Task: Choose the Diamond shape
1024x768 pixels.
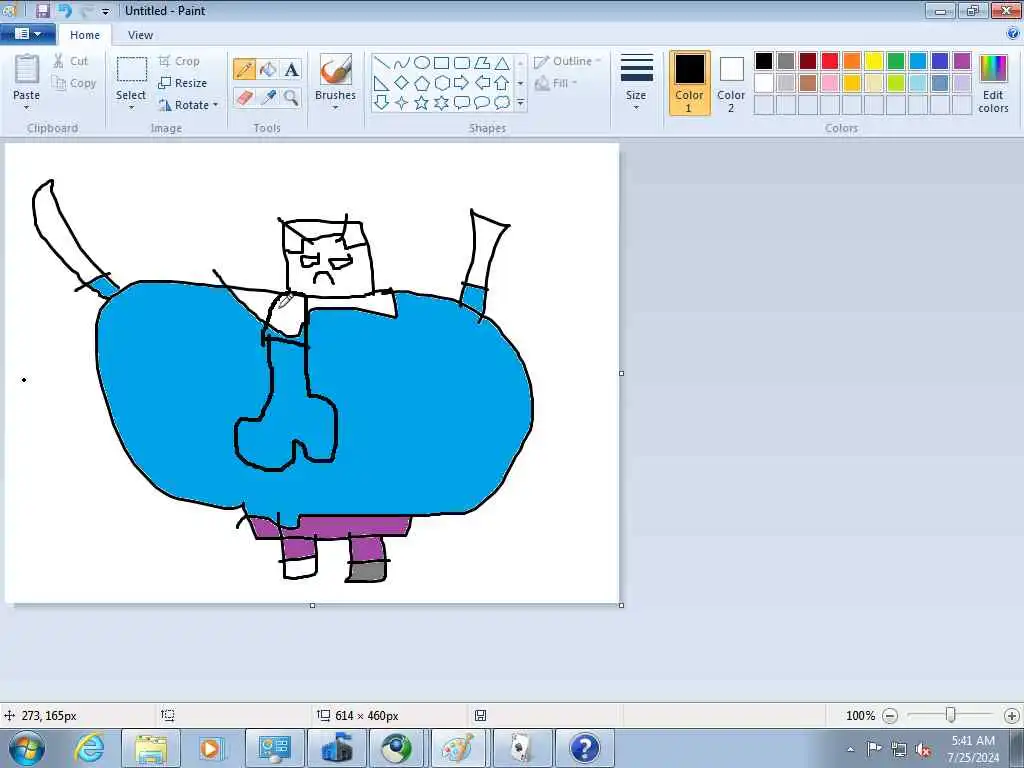Action: click(402, 83)
